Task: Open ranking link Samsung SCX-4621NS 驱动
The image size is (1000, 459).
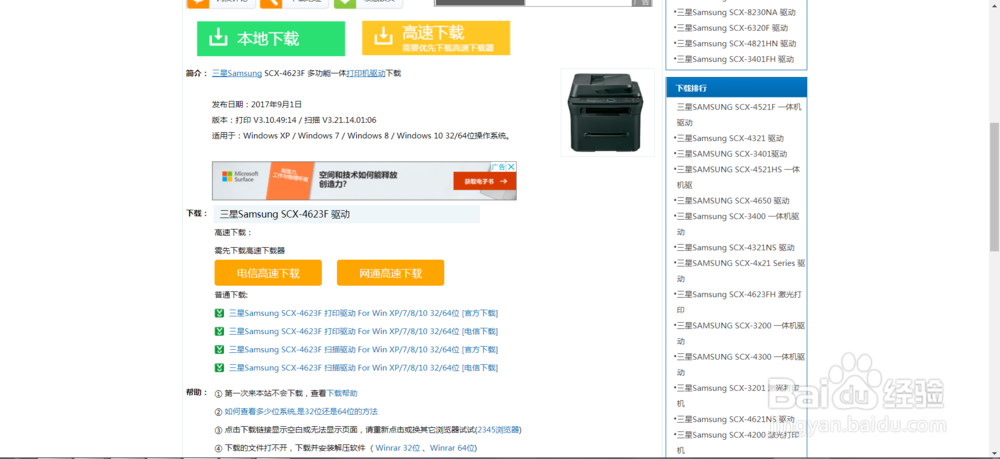Action: 734,419
